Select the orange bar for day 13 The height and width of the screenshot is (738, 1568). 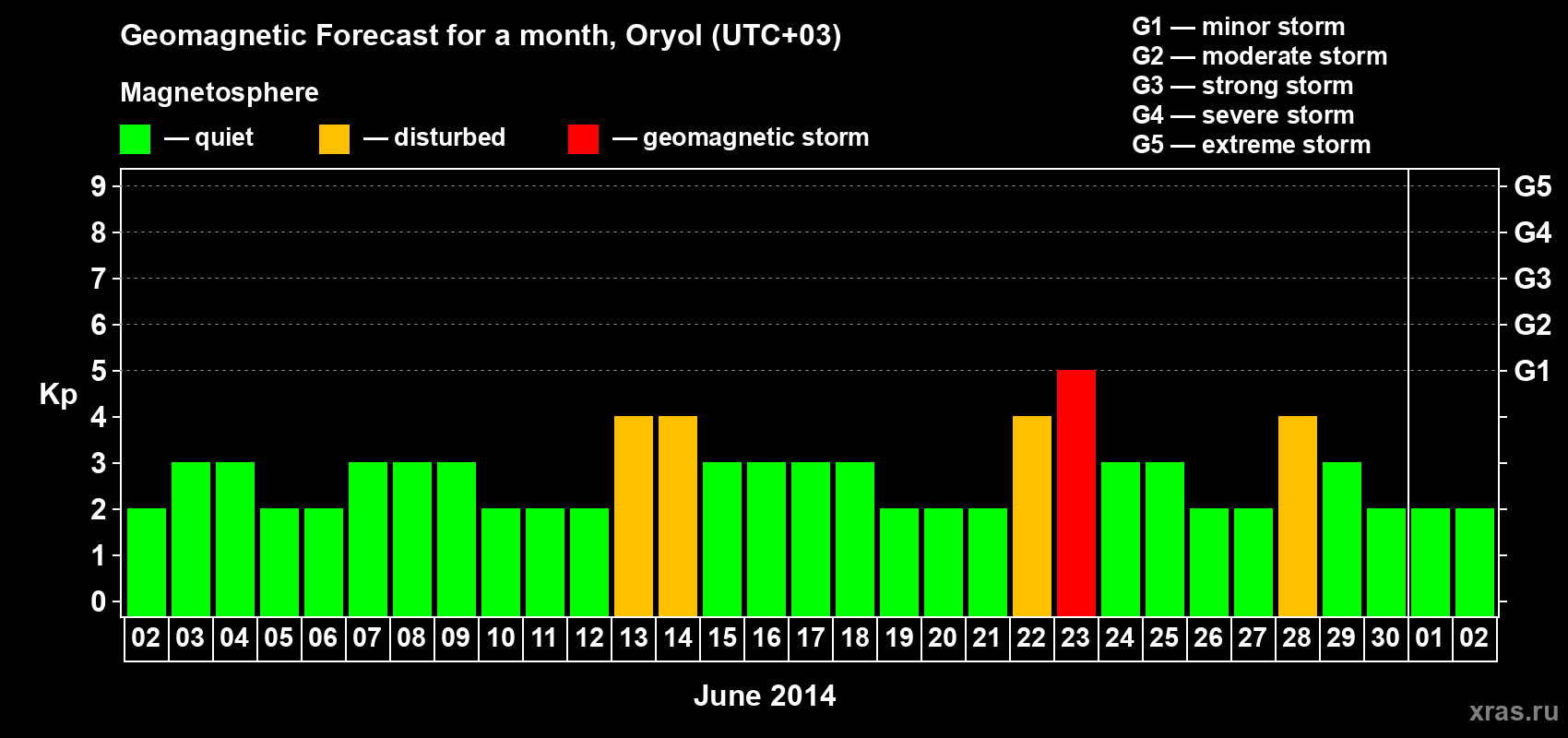coord(634,516)
